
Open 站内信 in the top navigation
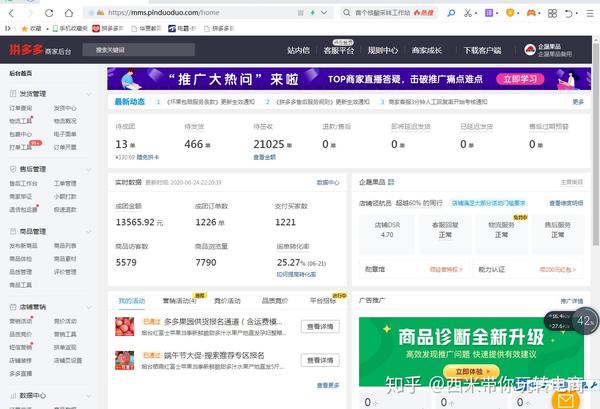(x=298, y=50)
